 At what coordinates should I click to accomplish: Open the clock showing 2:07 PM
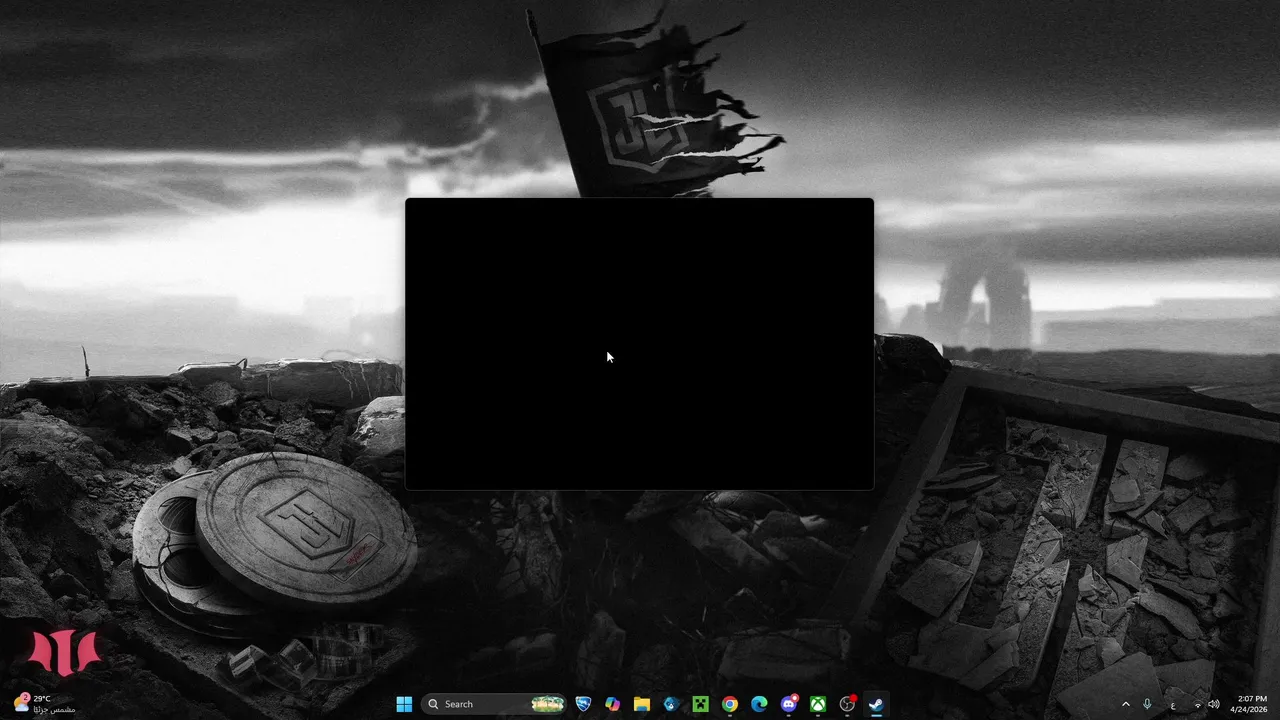click(x=1251, y=704)
